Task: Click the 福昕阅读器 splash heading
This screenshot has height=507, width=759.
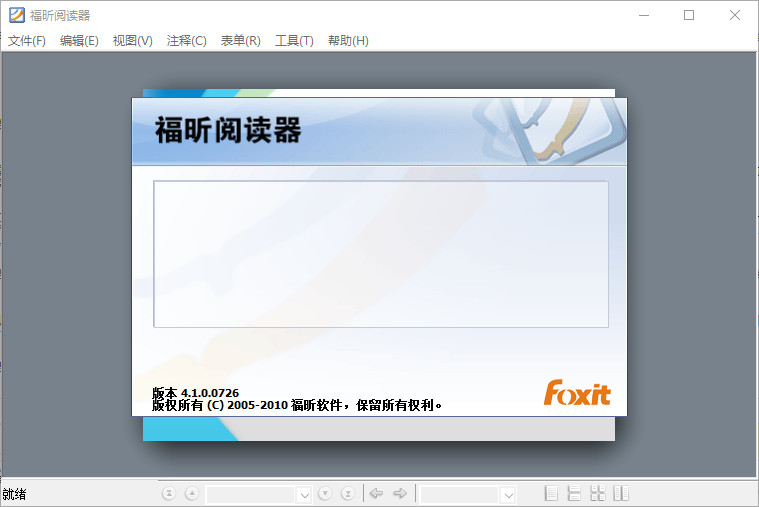Action: pyautogui.click(x=228, y=130)
